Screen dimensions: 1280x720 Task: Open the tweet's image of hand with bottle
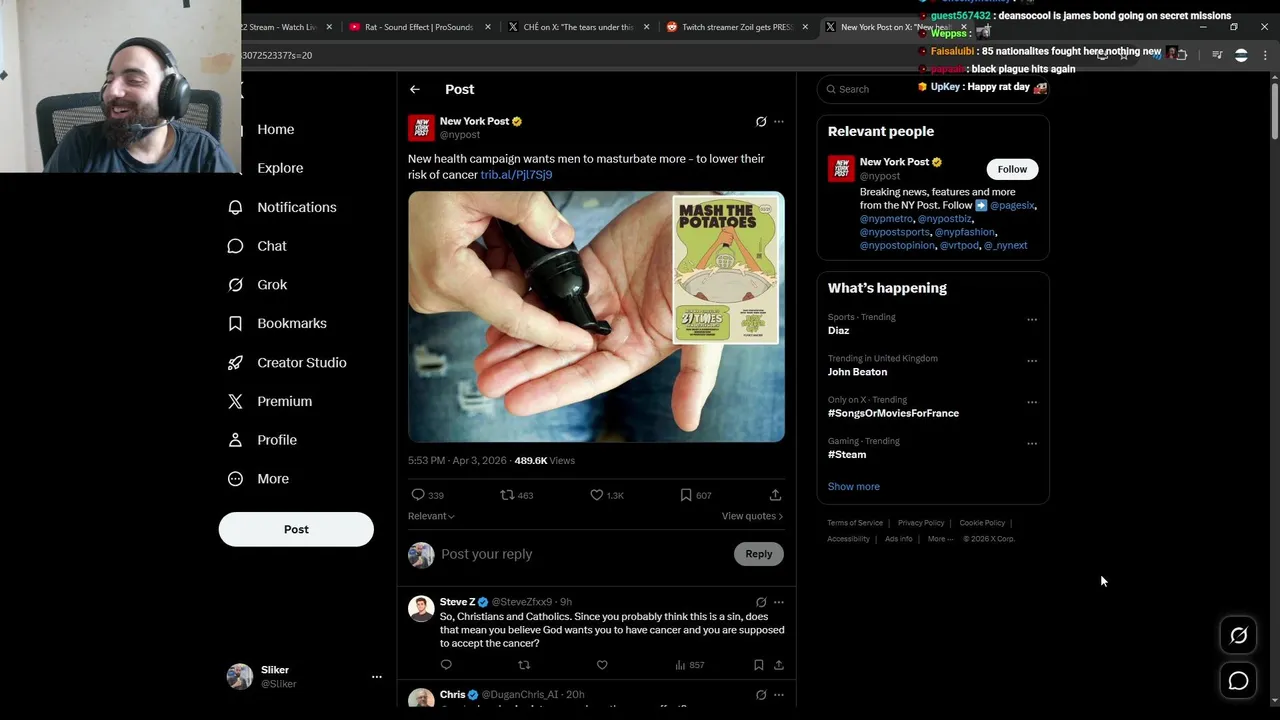tap(596, 316)
